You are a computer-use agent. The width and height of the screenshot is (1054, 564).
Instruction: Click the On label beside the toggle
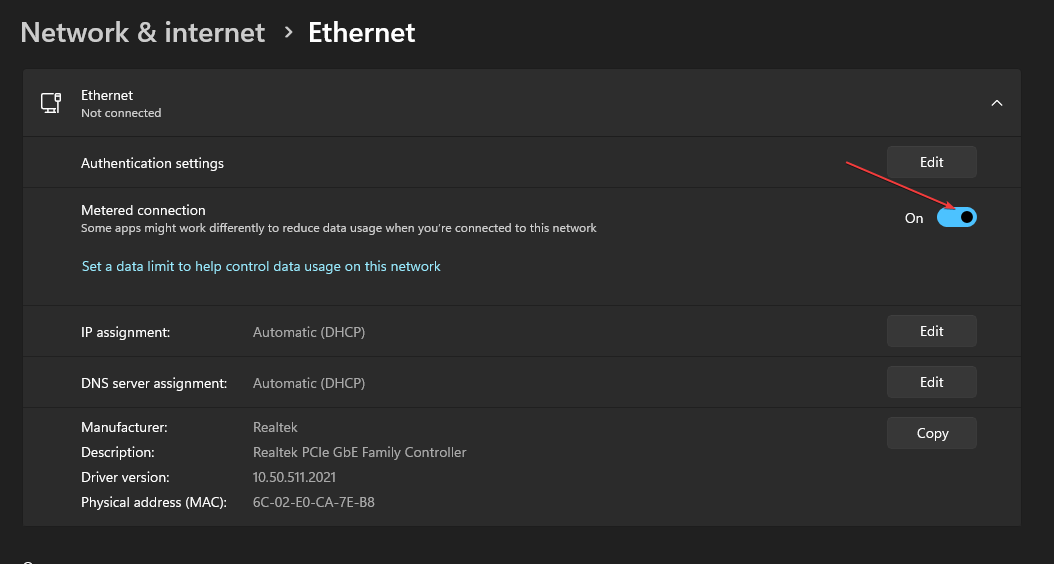(914, 218)
